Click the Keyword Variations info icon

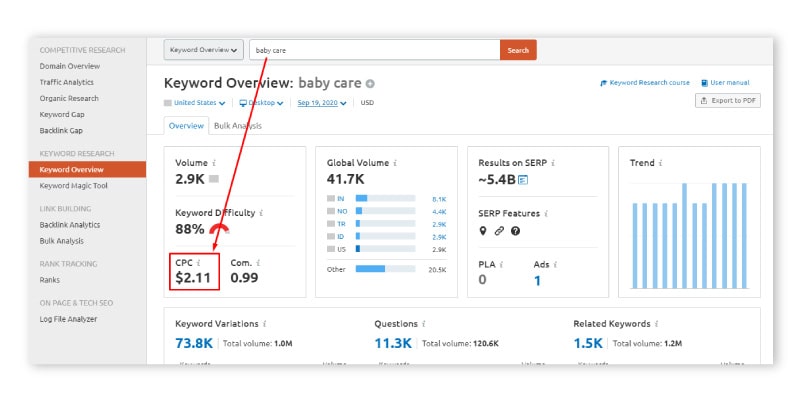[x=264, y=324]
